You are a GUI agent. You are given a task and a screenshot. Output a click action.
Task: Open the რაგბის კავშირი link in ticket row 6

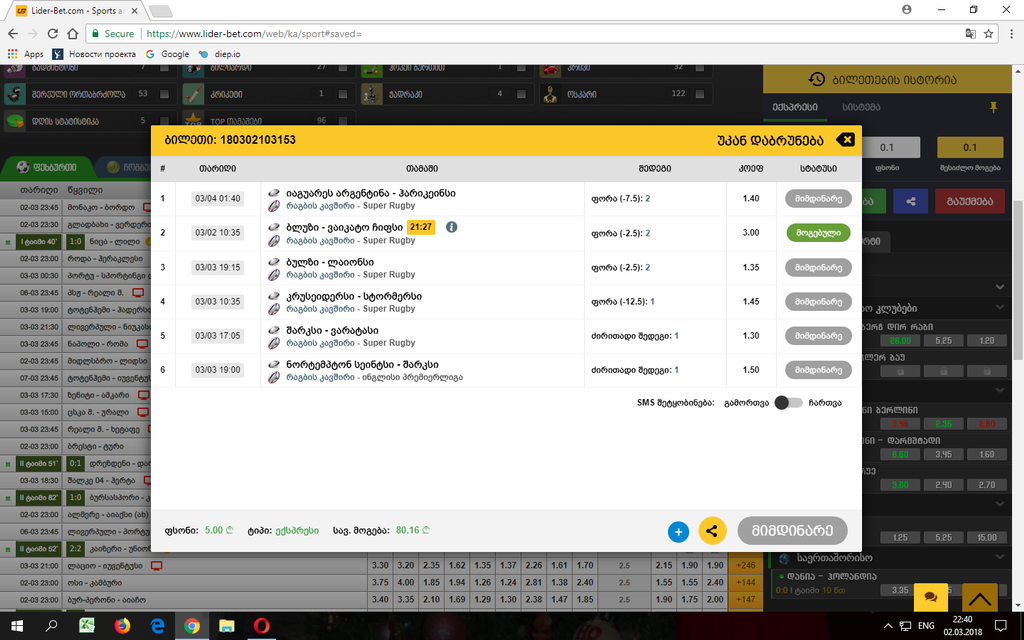click(320, 377)
